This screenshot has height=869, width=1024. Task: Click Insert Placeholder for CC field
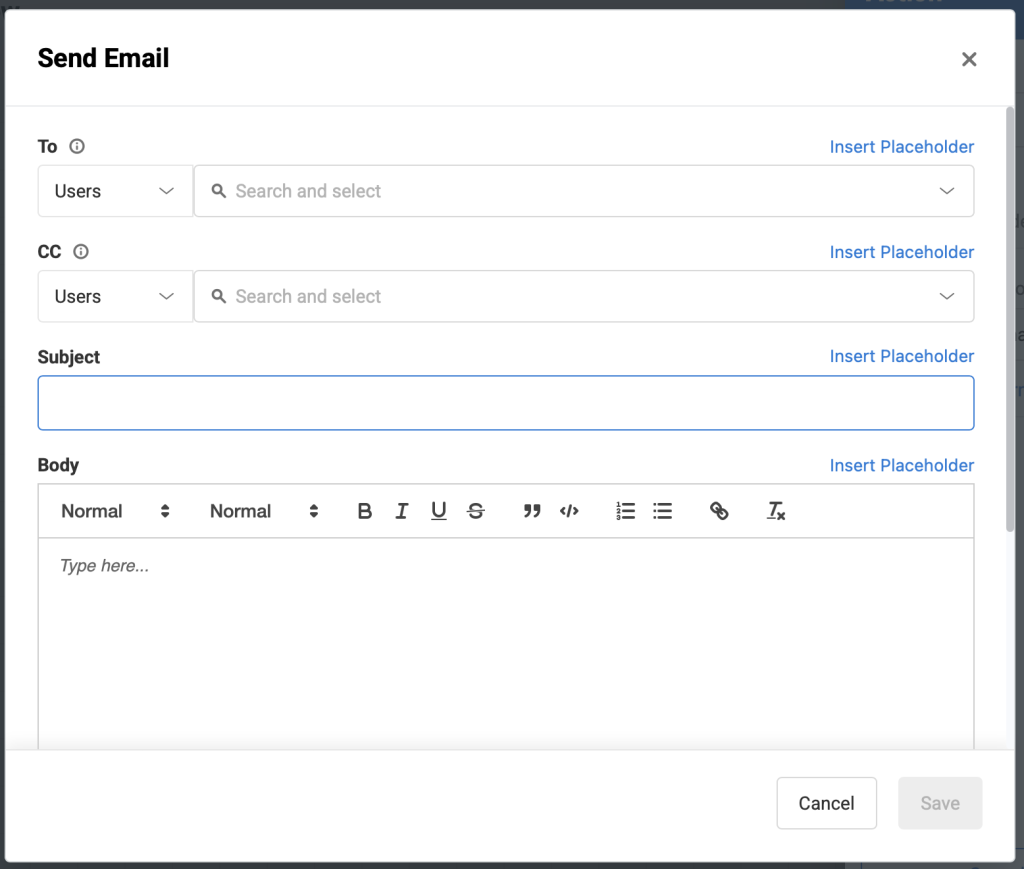pos(902,252)
